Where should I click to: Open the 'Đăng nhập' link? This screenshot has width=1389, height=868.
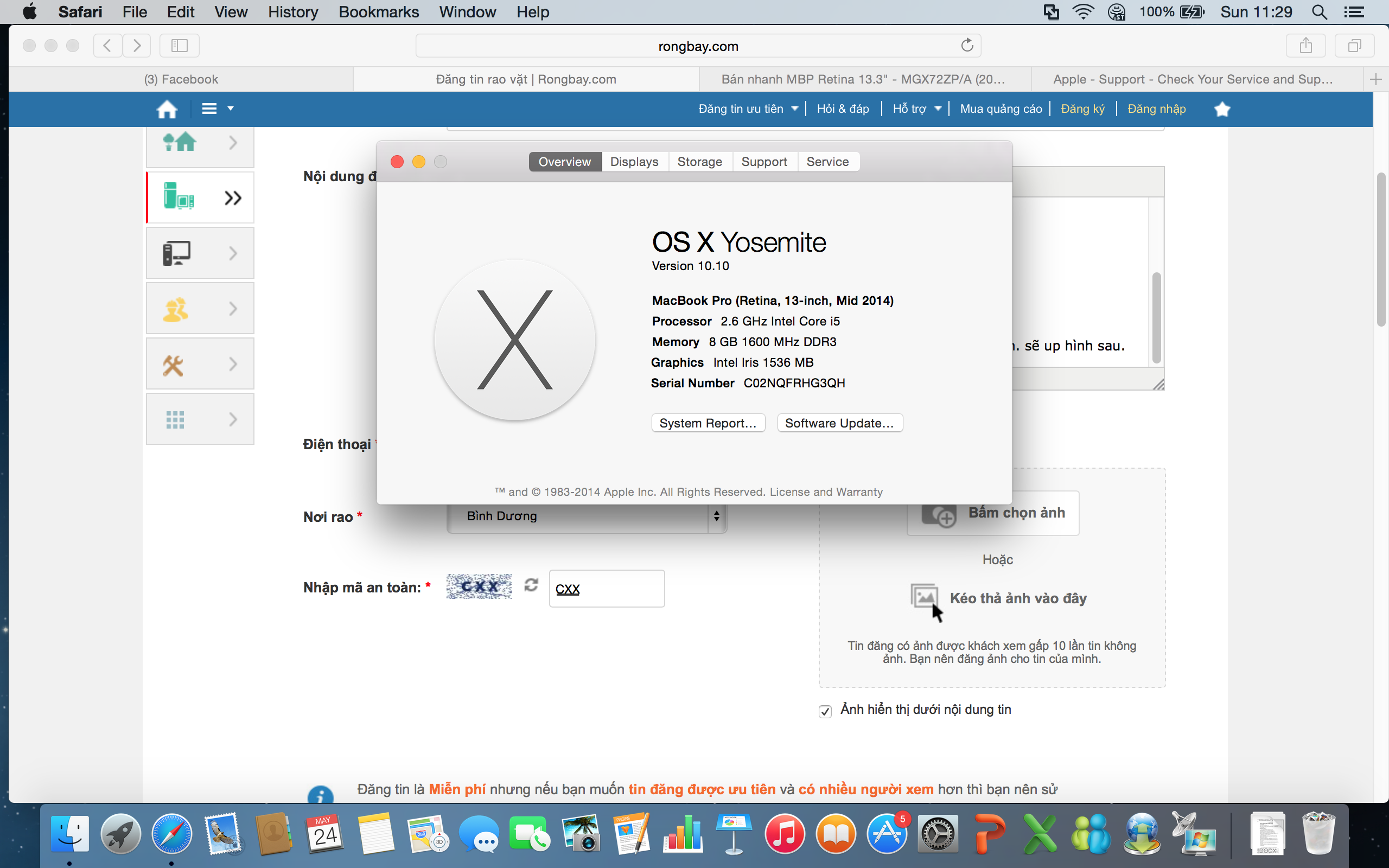point(1157,108)
